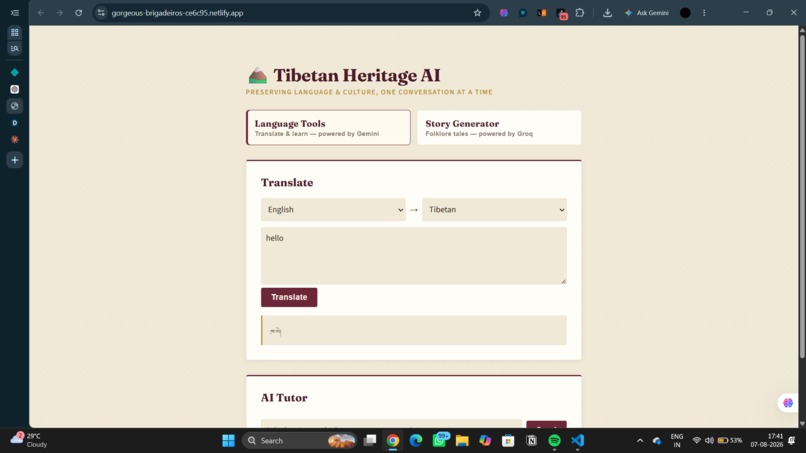Click the browser forward arrow
This screenshot has width=806, height=453.
click(x=60, y=13)
